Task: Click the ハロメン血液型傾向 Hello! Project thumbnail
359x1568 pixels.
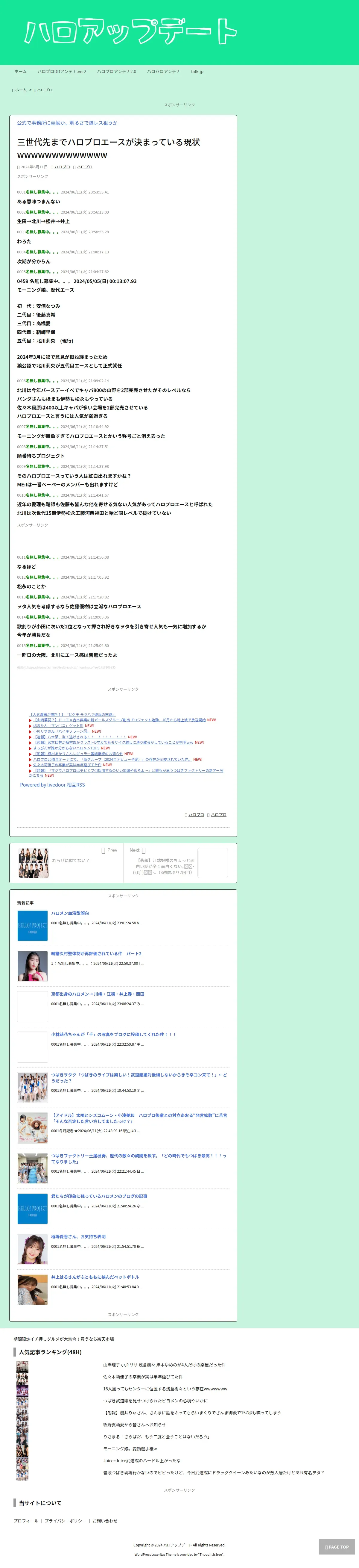Action: 32,926
